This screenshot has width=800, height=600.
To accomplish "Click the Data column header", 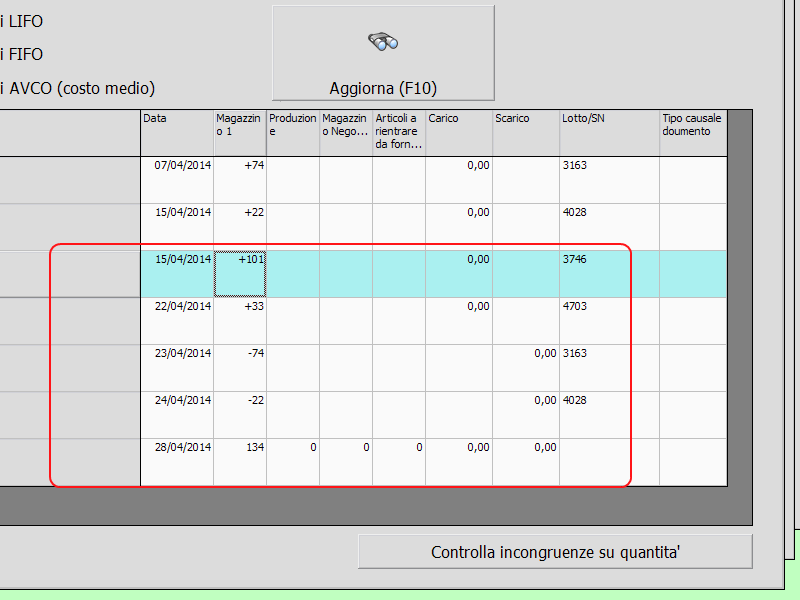I will pyautogui.click(x=177, y=133).
